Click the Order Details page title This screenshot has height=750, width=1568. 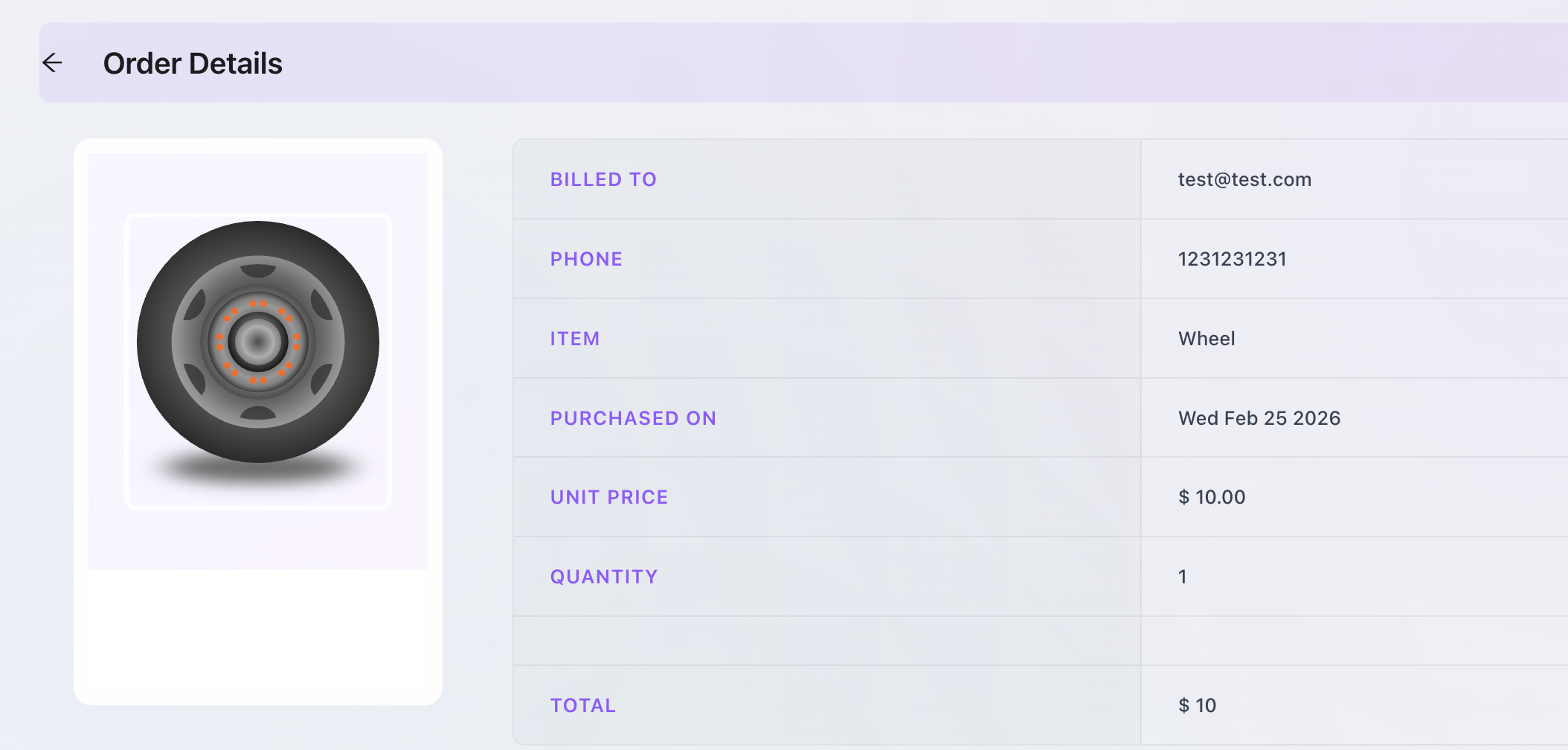click(x=193, y=63)
